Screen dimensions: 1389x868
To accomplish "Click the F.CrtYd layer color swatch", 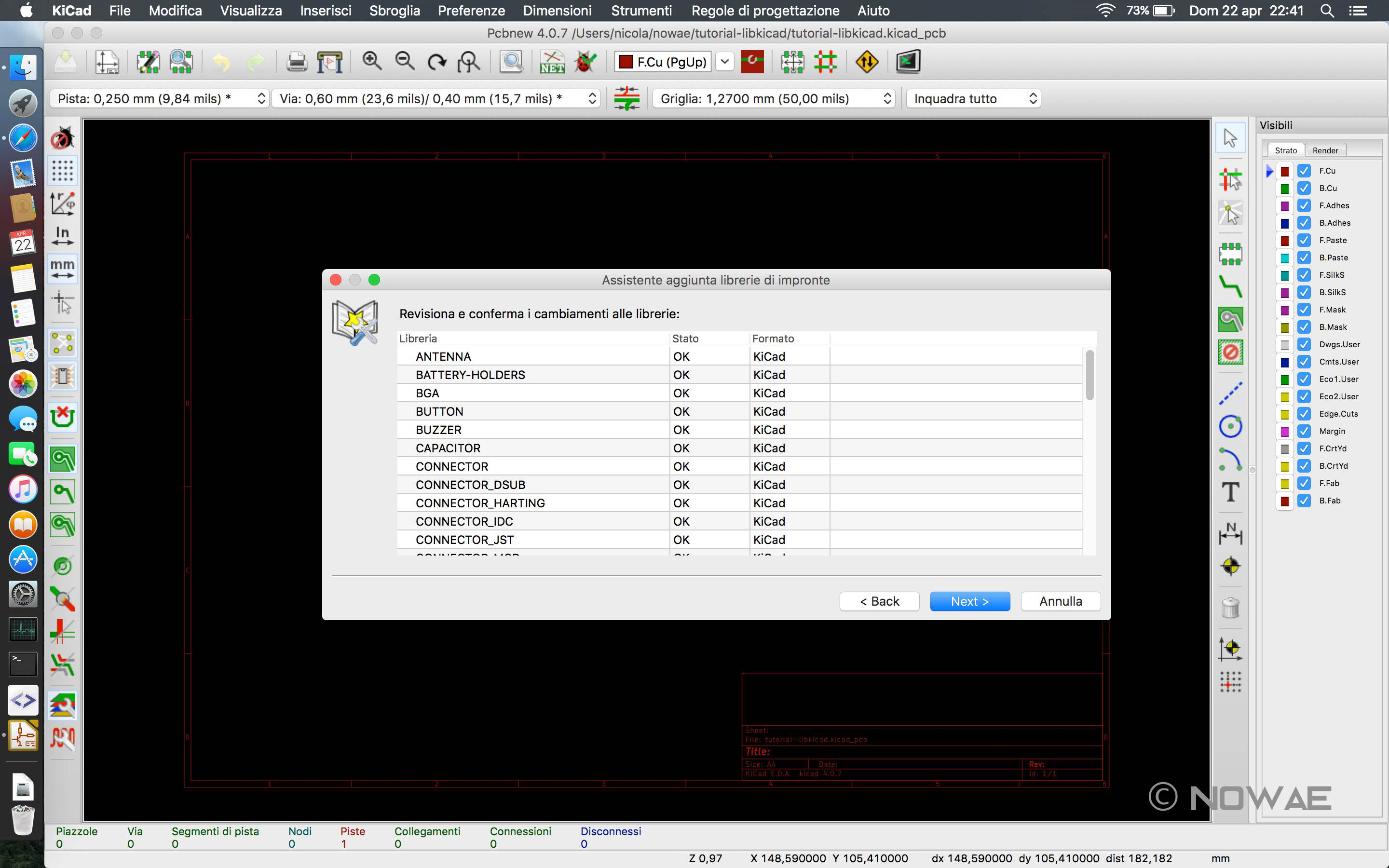I will coord(1284,449).
